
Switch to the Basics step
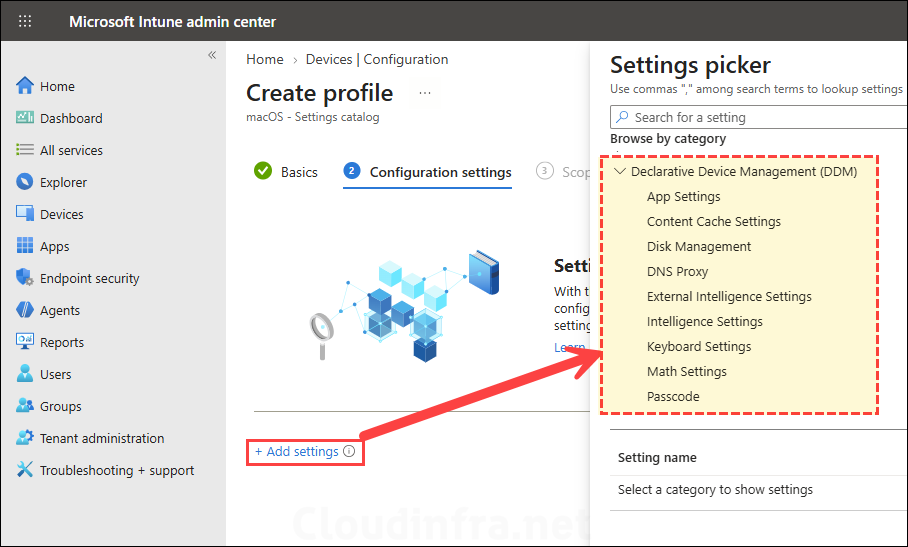[299, 172]
